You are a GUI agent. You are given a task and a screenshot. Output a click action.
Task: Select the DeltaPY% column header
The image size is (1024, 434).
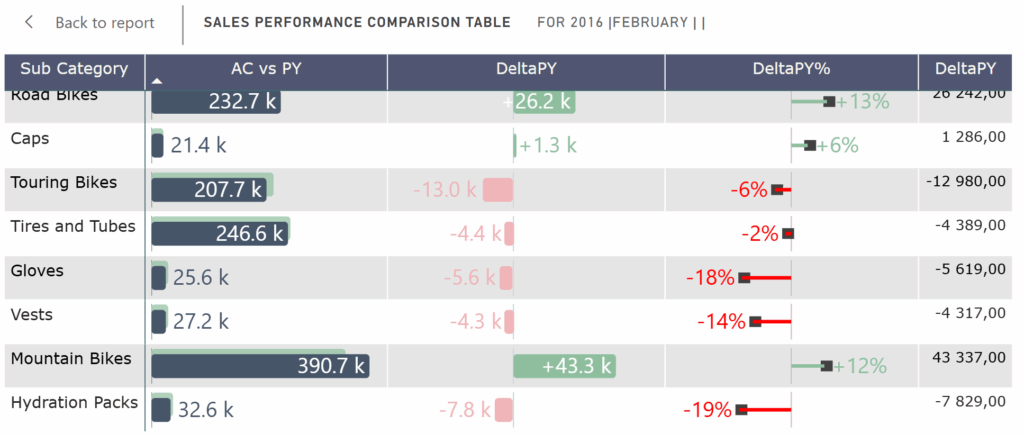[x=791, y=69]
